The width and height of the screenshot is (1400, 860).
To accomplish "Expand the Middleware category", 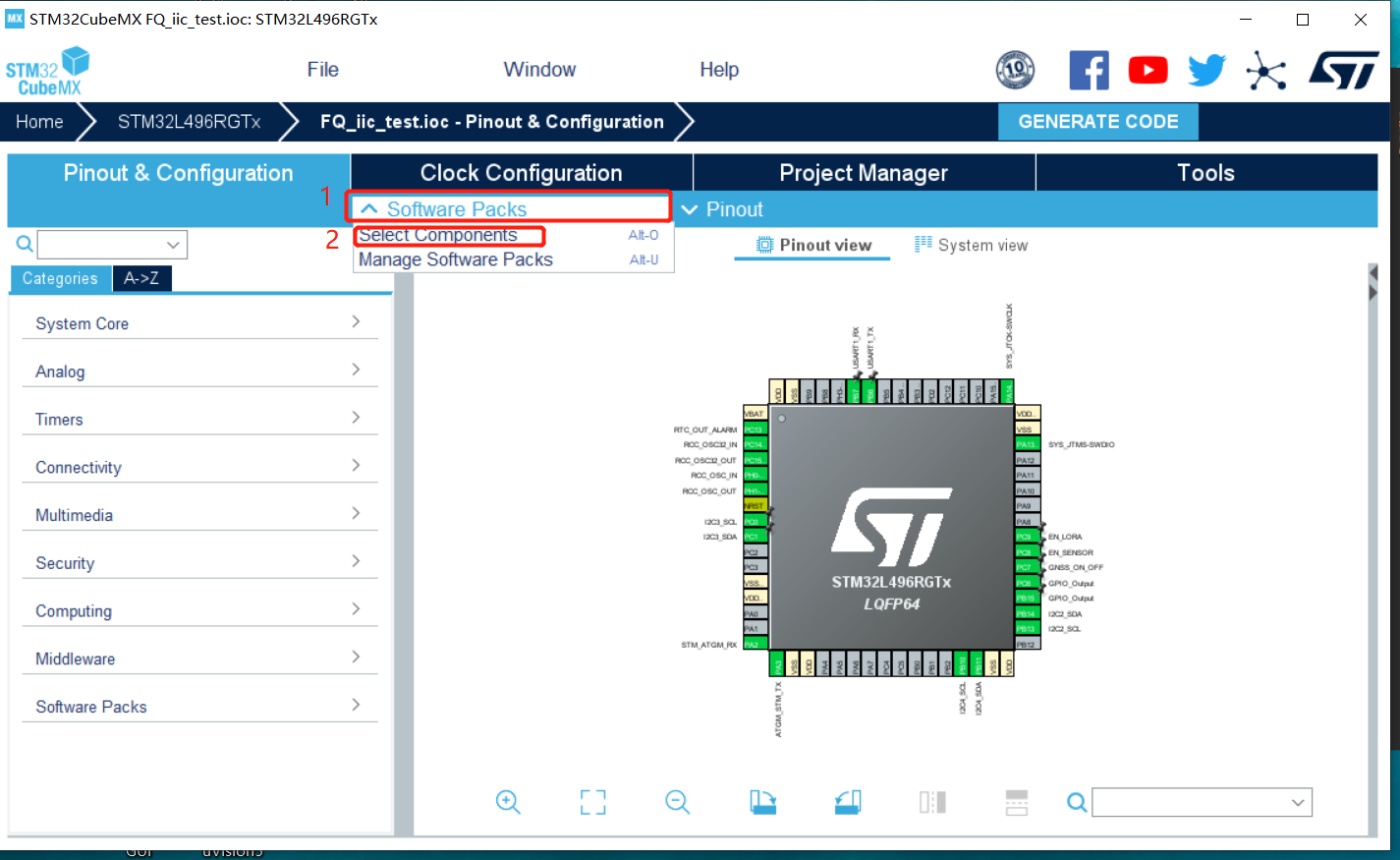I will (x=199, y=659).
